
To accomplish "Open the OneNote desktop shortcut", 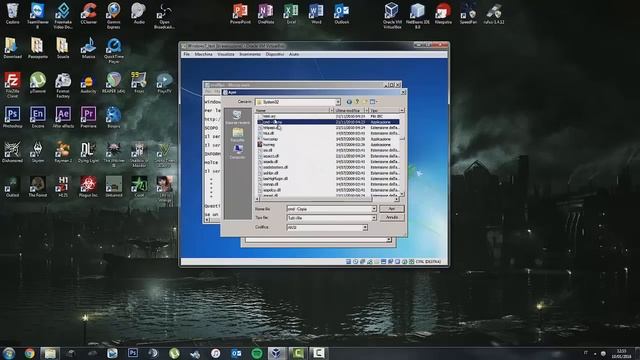I will tap(266, 14).
